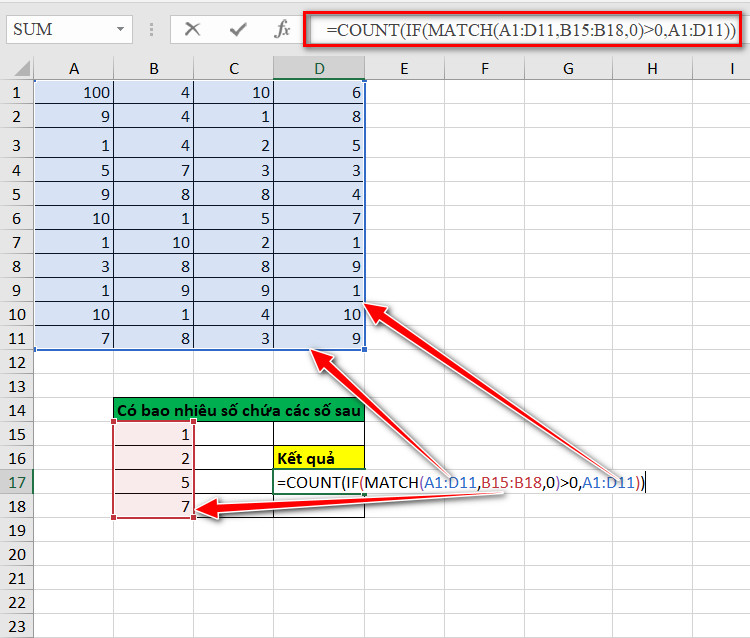Click cell D5 containing 4
750x638 pixels.
pos(319,194)
